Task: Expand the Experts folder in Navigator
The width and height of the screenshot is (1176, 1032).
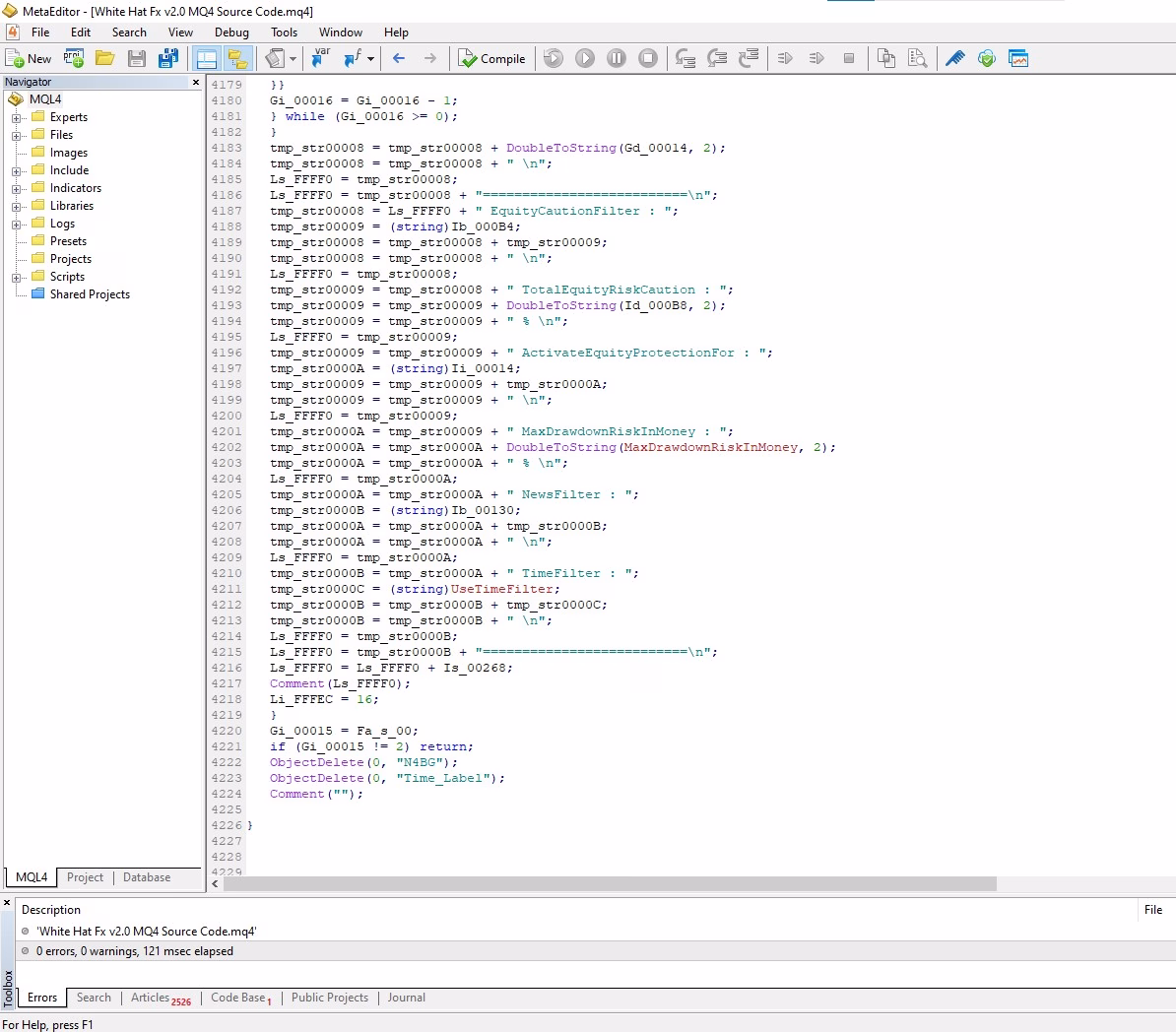Action: 16,118
